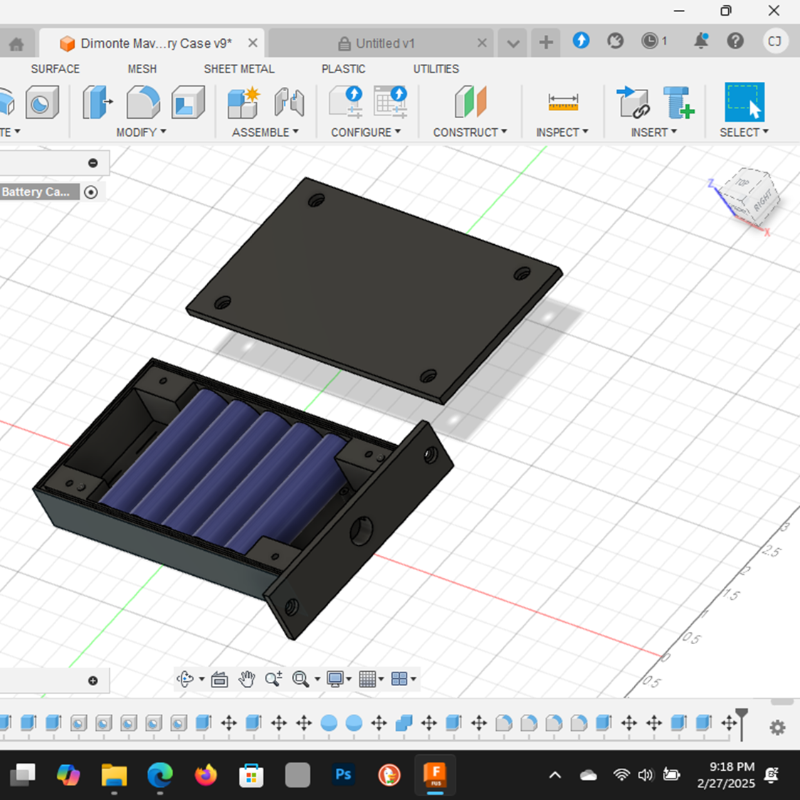Close the Untitled v1 tab
800x800 pixels.
pyautogui.click(x=482, y=43)
